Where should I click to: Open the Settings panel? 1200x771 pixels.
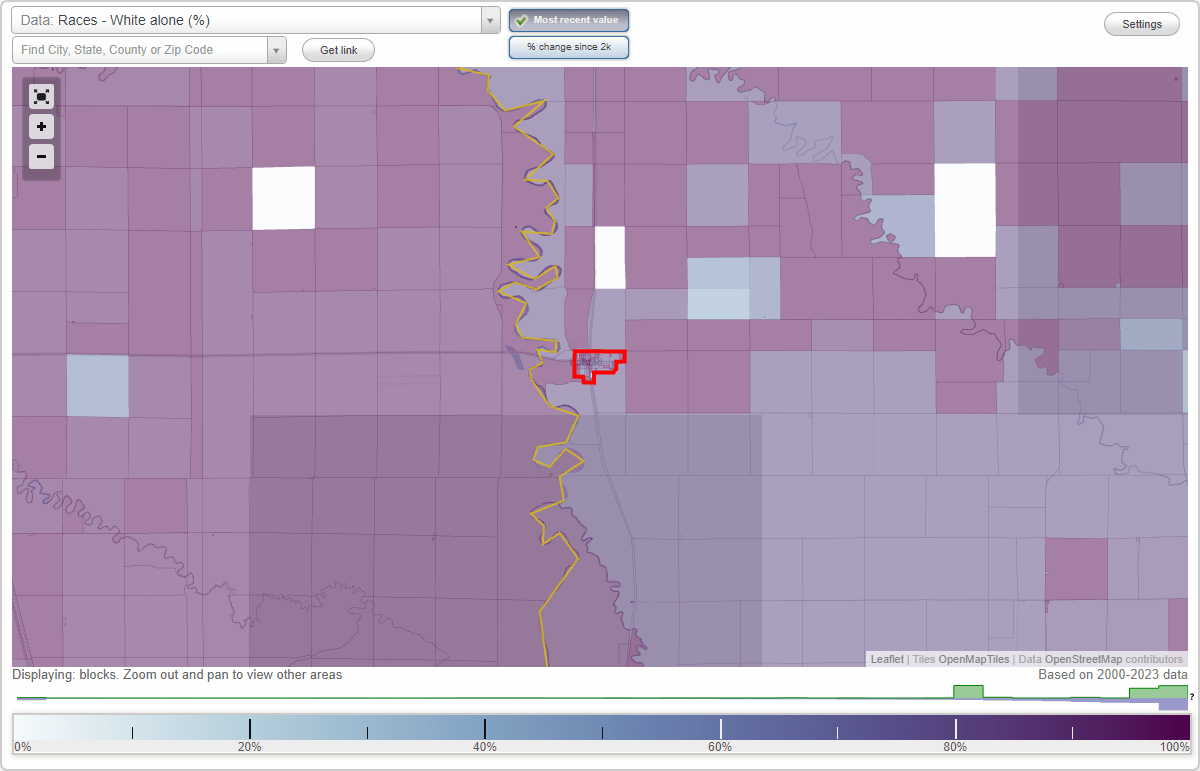coord(1141,23)
